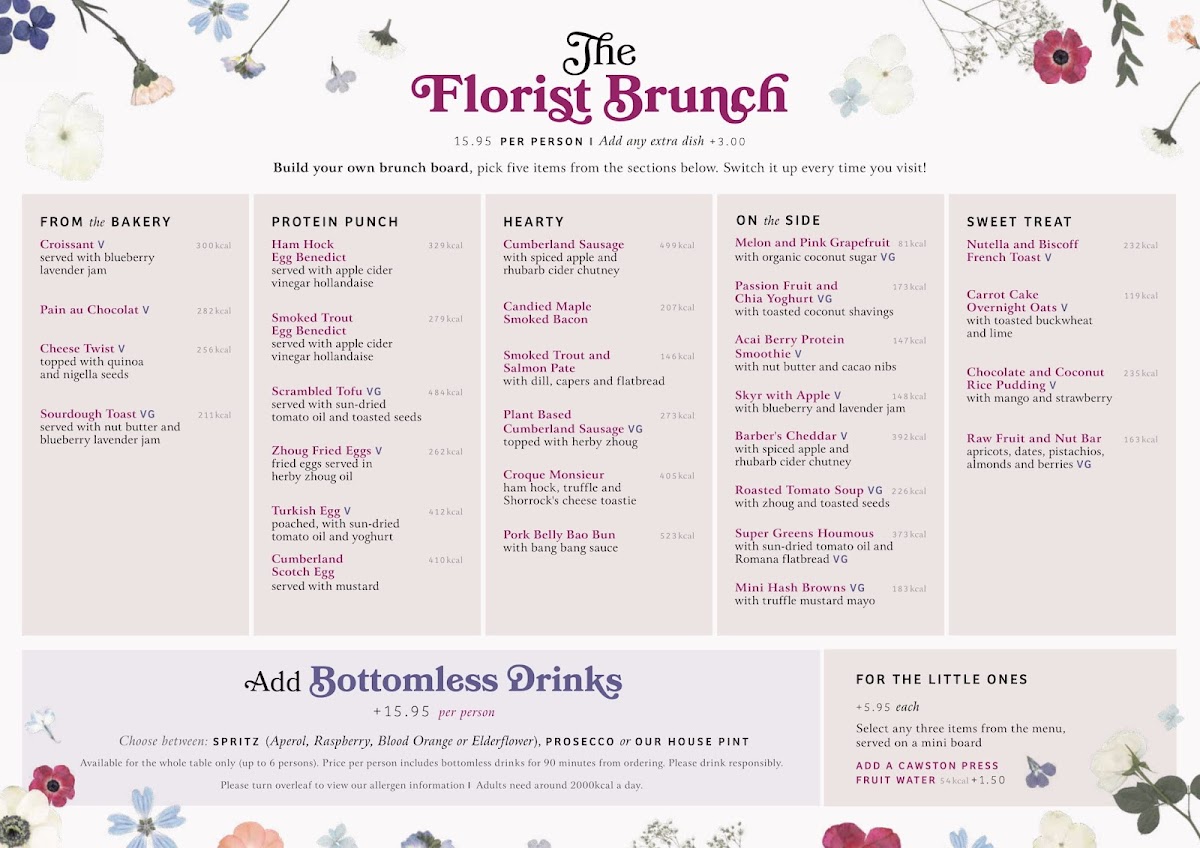Select Roasted Tomato Soup
Viewport: 1200px width, 848px height.
click(x=799, y=491)
